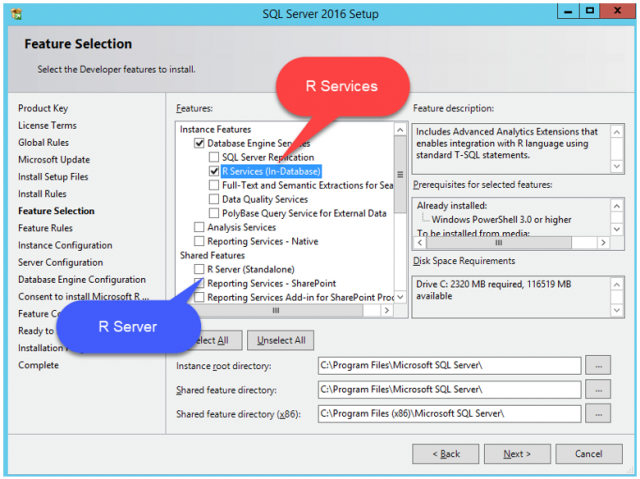
Task: Select Microsoft Update step
Action: pos(54,160)
